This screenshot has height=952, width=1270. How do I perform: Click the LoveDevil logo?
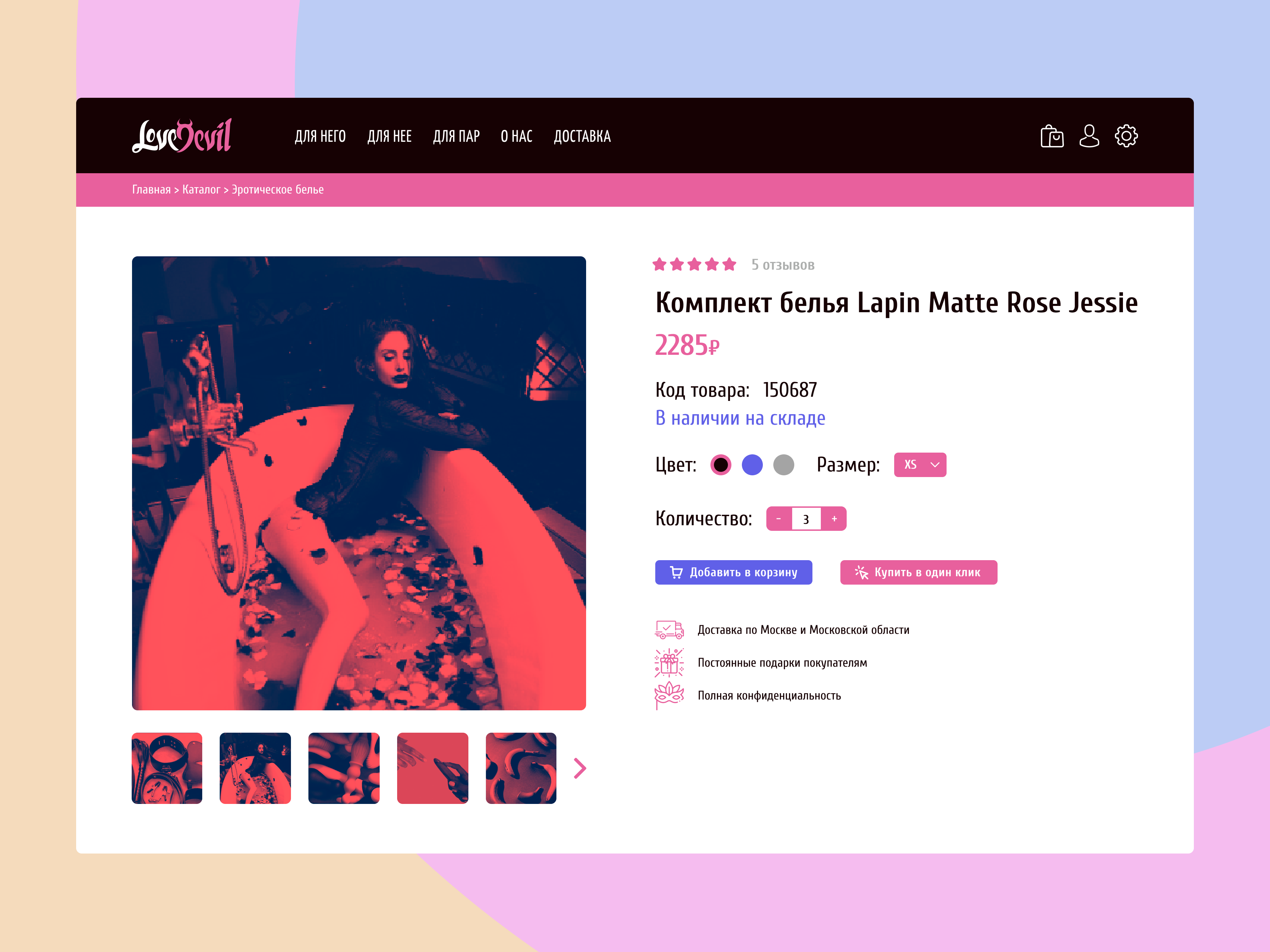click(182, 136)
